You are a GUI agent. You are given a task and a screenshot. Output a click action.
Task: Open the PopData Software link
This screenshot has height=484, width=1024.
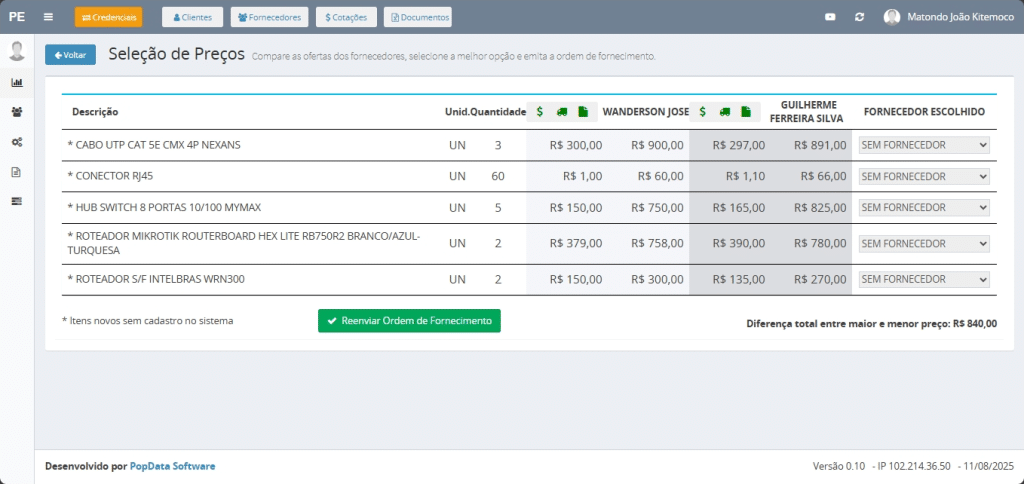coord(172,466)
